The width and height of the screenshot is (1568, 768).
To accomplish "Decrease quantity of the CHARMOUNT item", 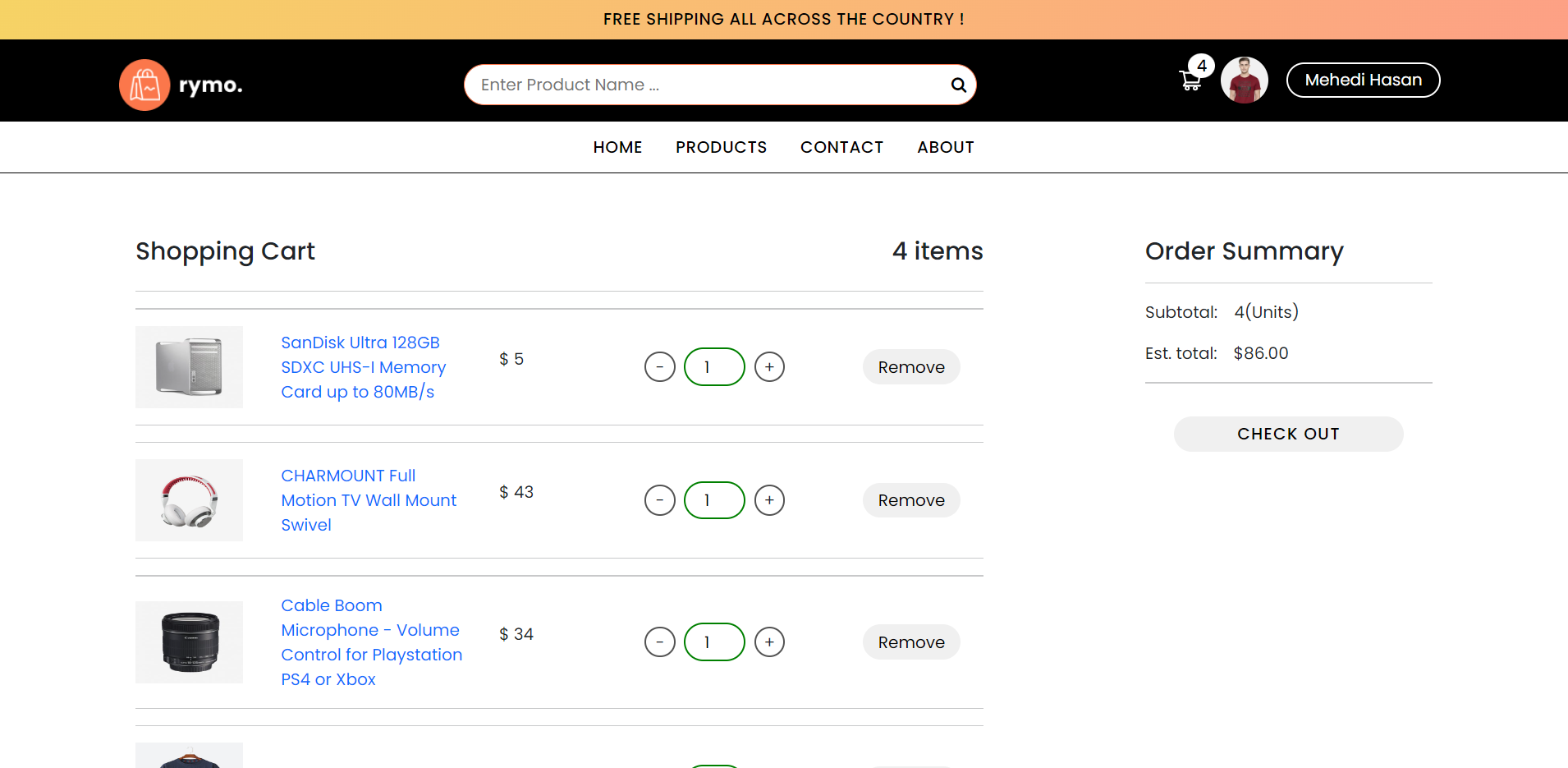I will point(660,500).
